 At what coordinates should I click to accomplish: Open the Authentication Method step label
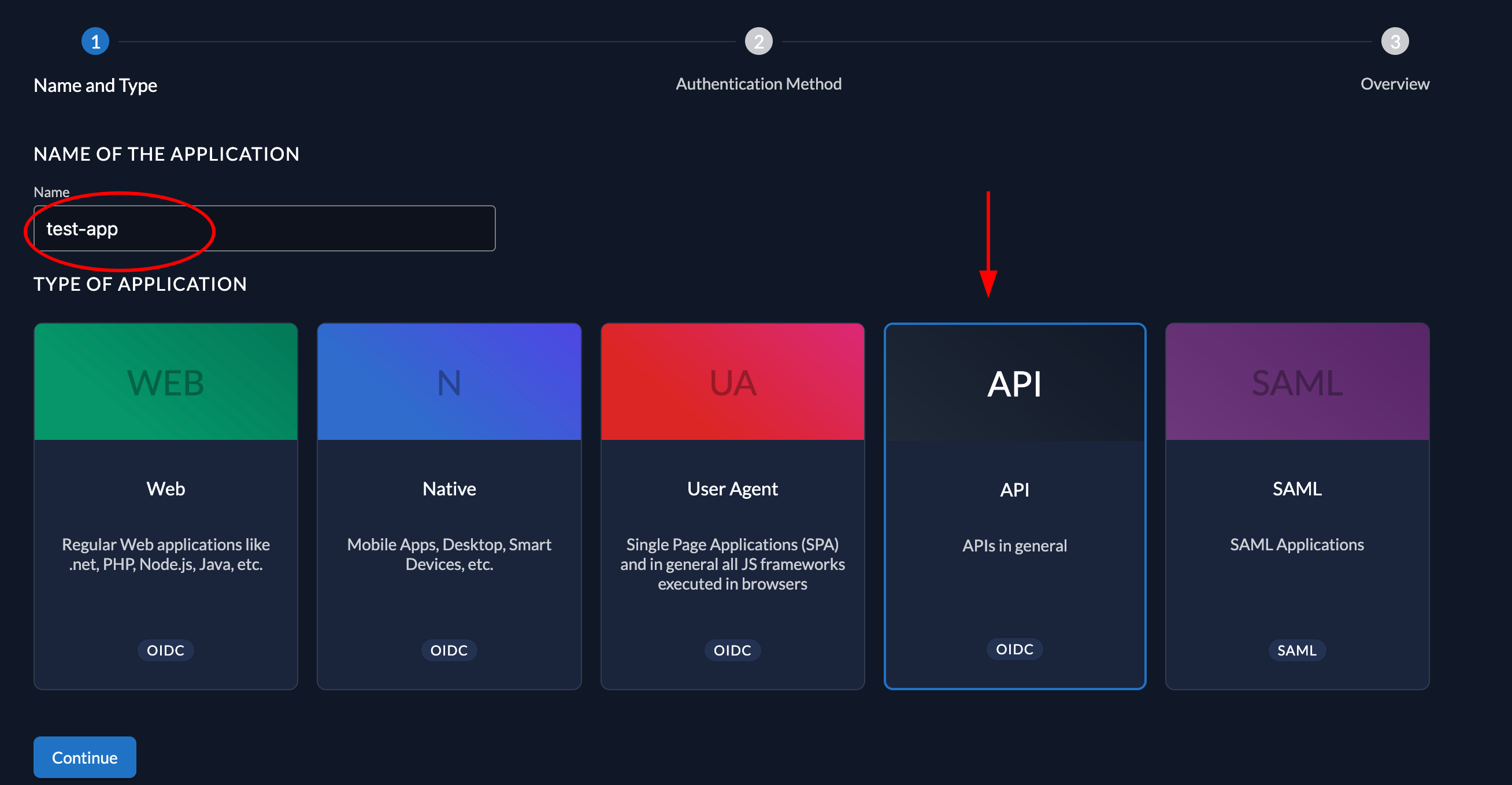[x=759, y=83]
